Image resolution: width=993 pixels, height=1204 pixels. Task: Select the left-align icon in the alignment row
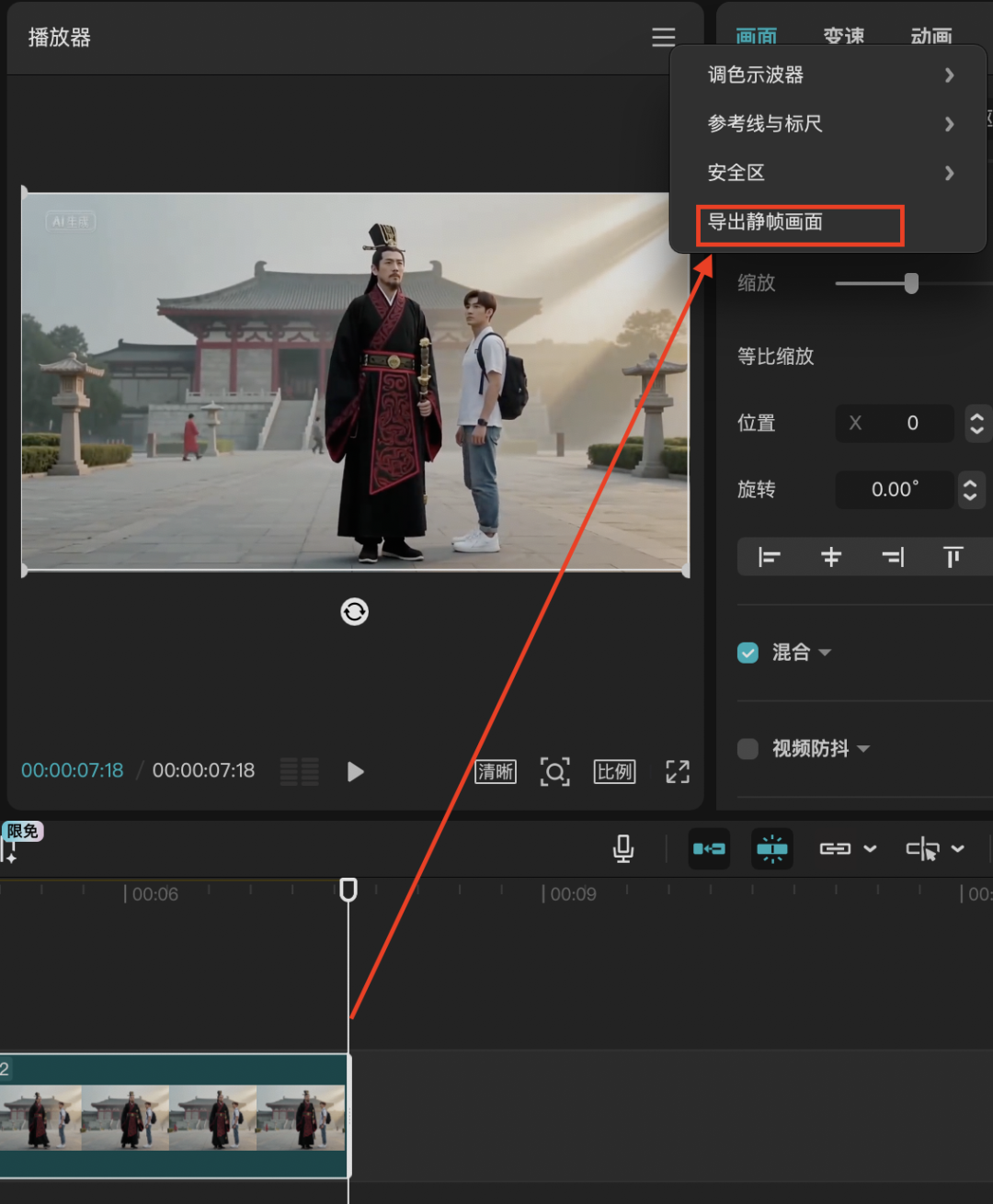[769, 556]
